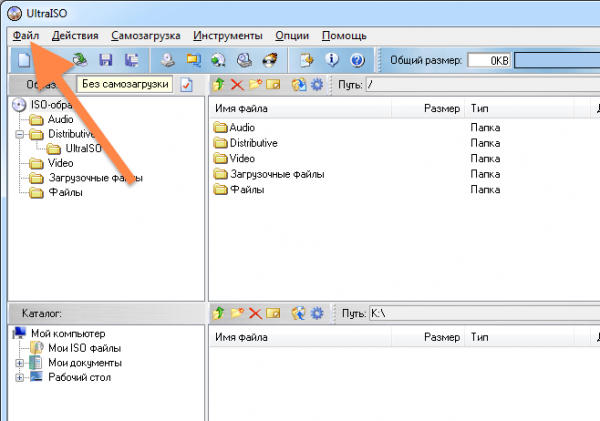This screenshot has width=600, height=421.
Task: Click the blue Info toolbar icon
Action: point(332,60)
